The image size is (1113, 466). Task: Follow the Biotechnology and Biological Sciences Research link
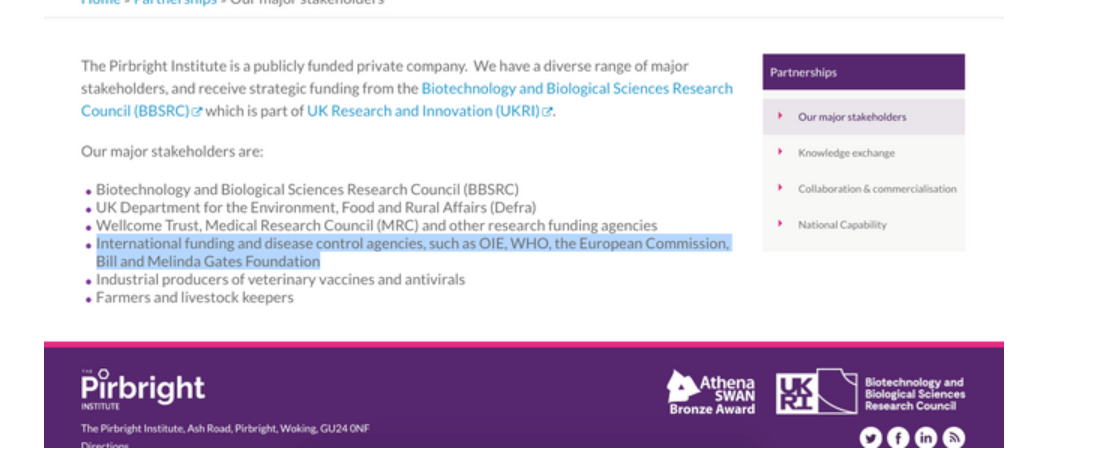point(576,88)
